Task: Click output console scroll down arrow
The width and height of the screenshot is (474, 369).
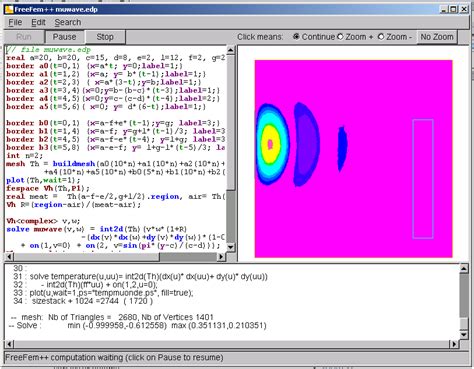Action: click(x=464, y=335)
